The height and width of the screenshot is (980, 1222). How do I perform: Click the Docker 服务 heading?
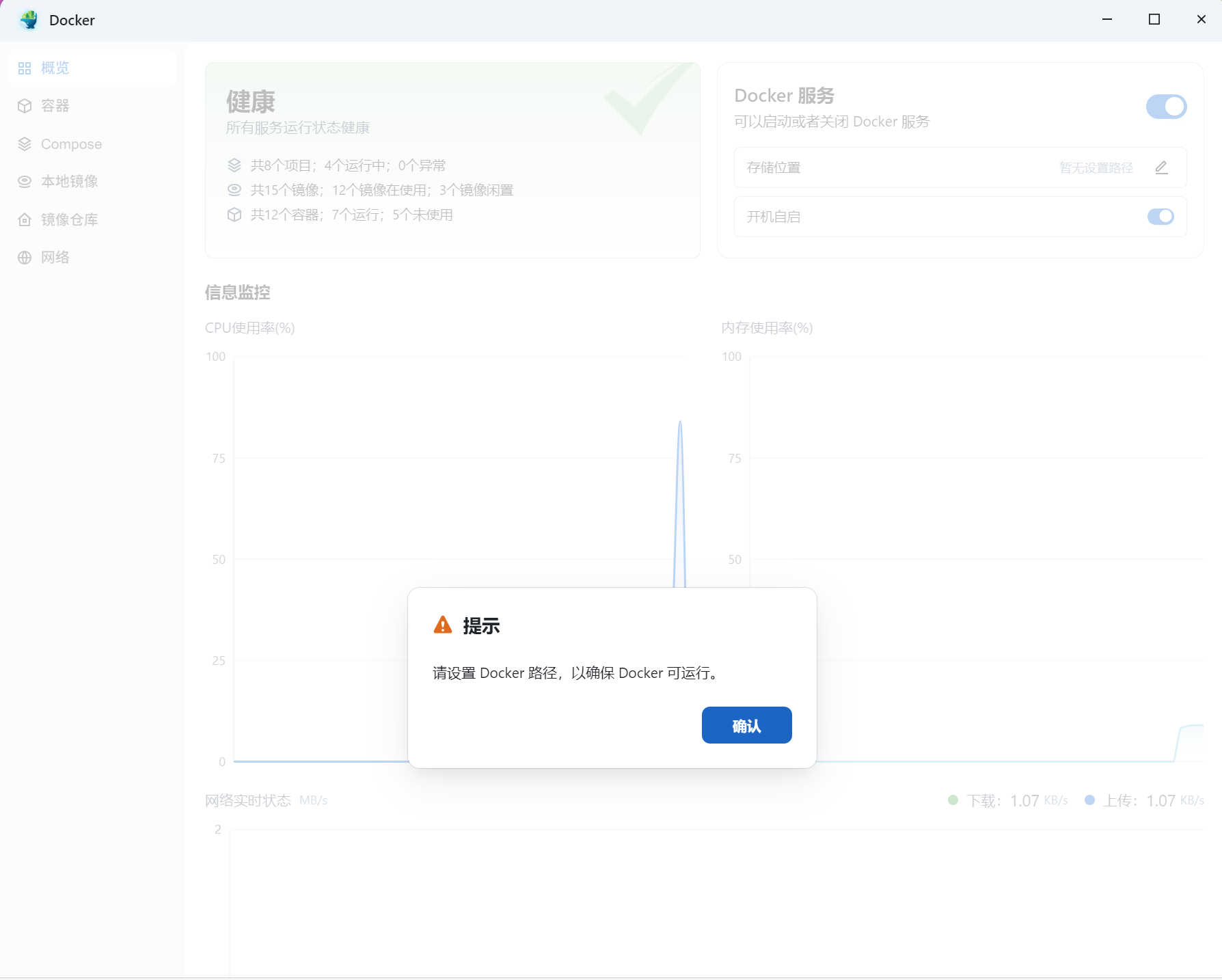785,96
